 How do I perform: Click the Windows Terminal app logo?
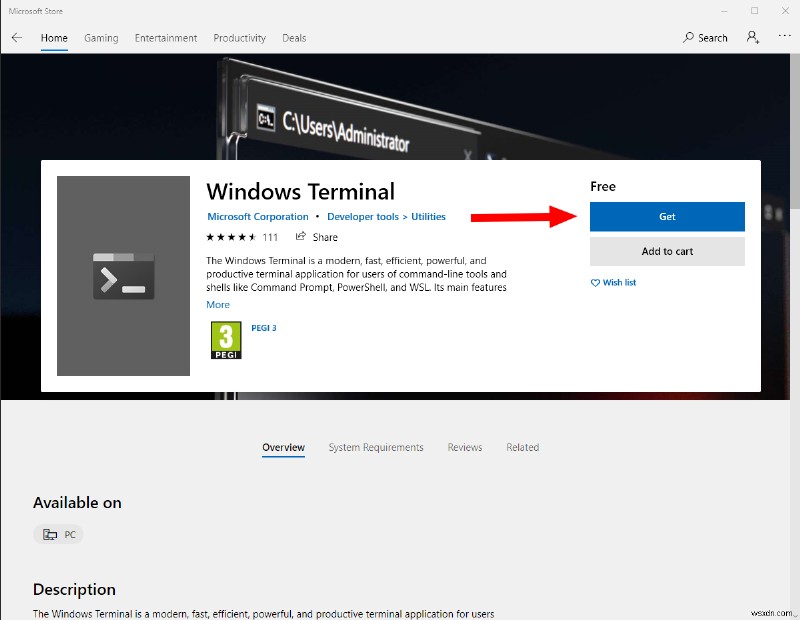coord(123,277)
